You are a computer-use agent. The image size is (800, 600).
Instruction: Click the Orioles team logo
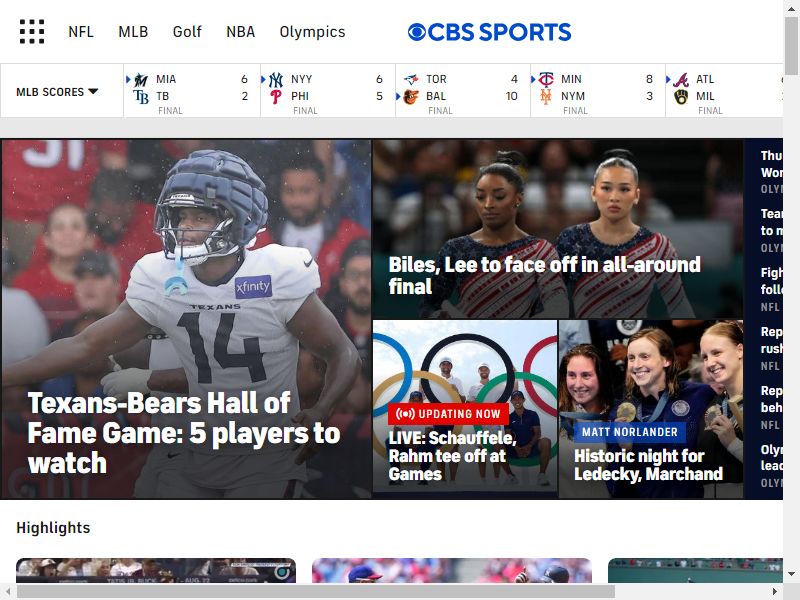(411, 96)
